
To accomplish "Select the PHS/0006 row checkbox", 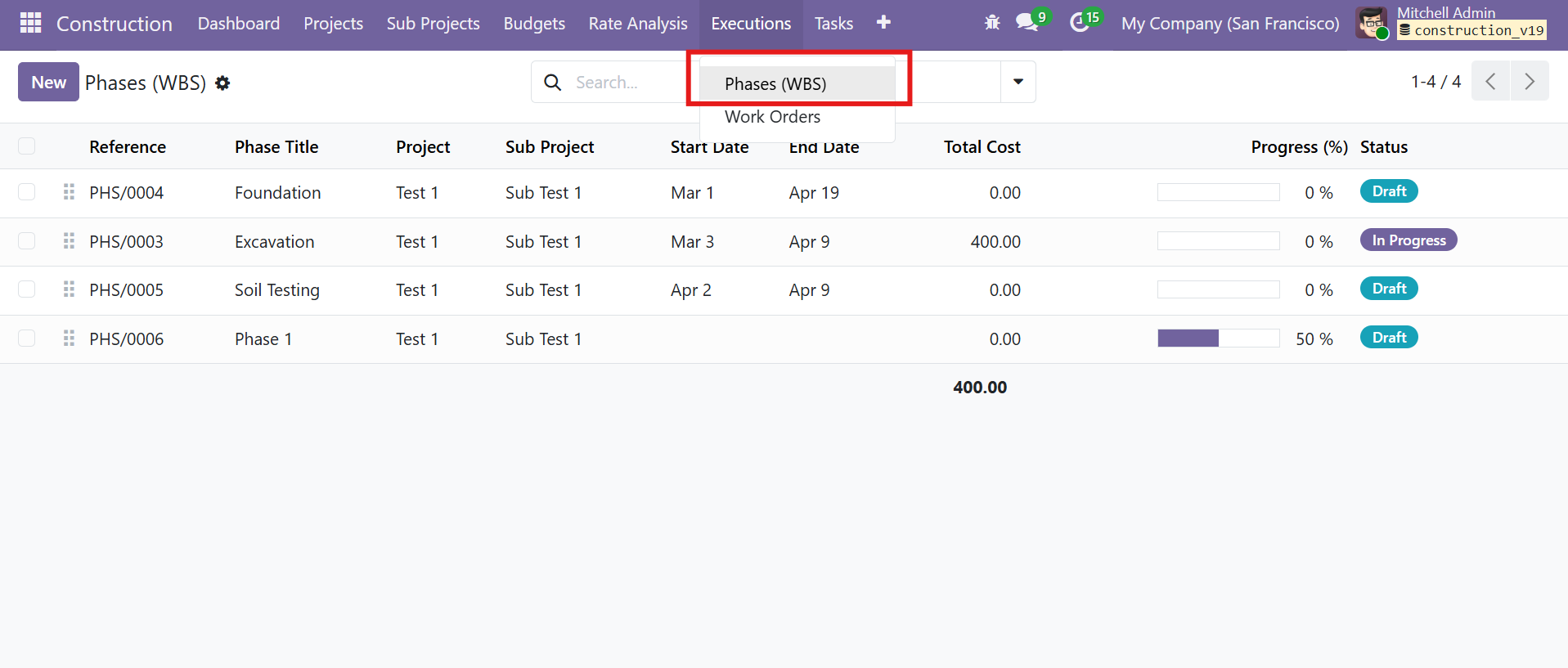I will 27,338.
